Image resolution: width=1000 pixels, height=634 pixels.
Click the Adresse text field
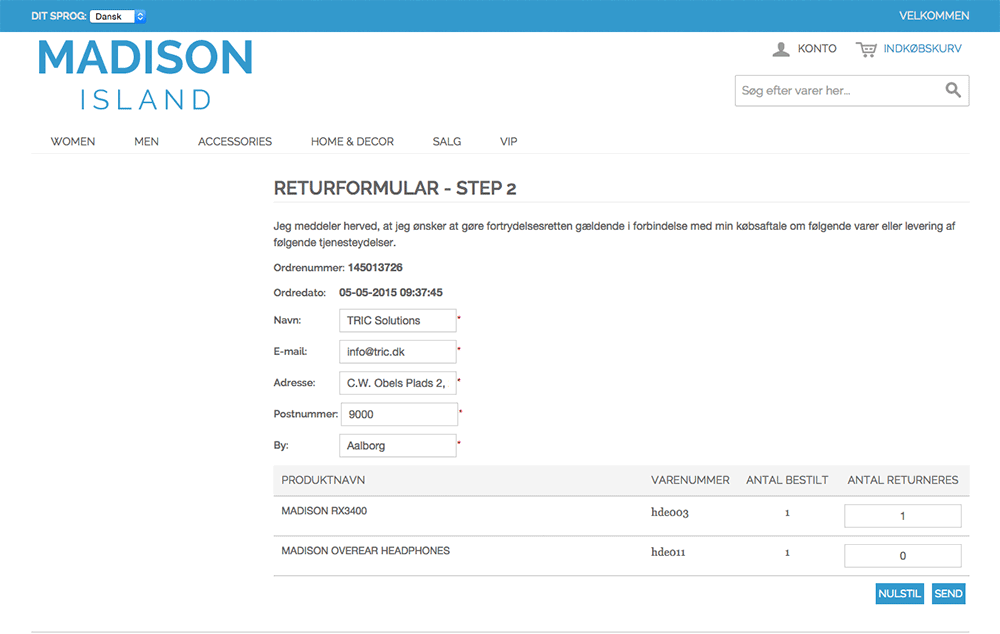[397, 383]
